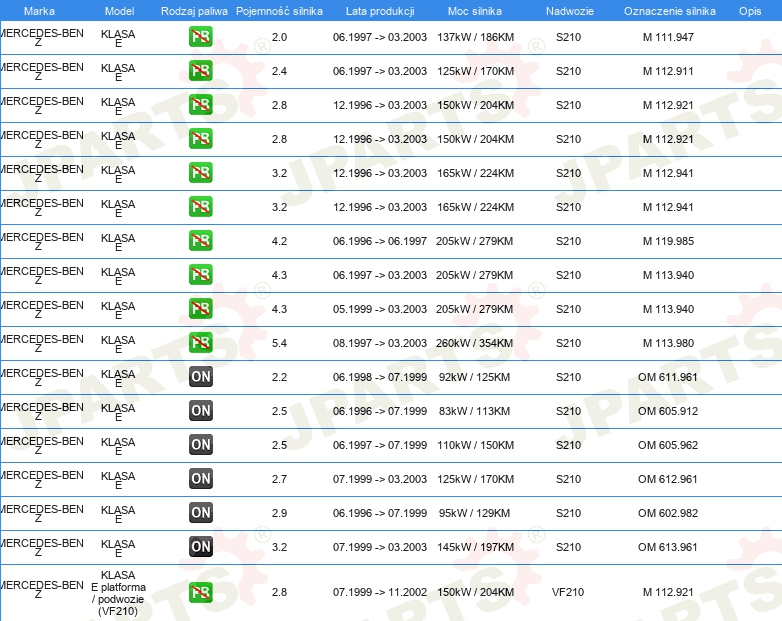Select engine code OM 605.962
782x621 pixels.
pos(668,444)
